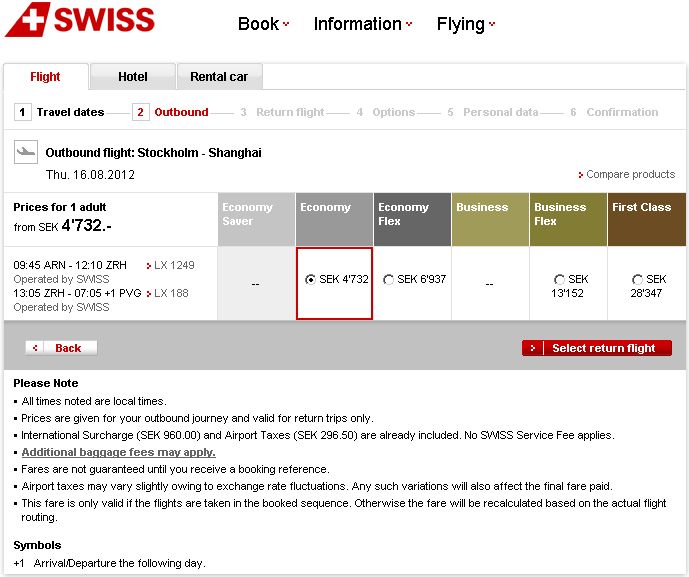Select the Economy Flex SEK 6'937 fare
Image resolution: width=689 pixels, height=577 pixels.
388,280
